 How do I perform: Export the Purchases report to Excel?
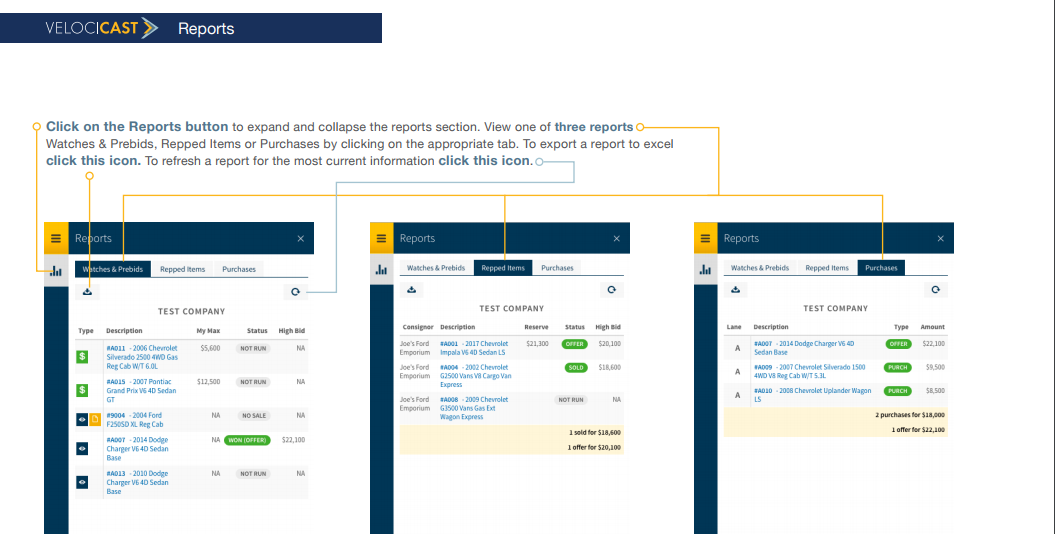tap(736, 290)
